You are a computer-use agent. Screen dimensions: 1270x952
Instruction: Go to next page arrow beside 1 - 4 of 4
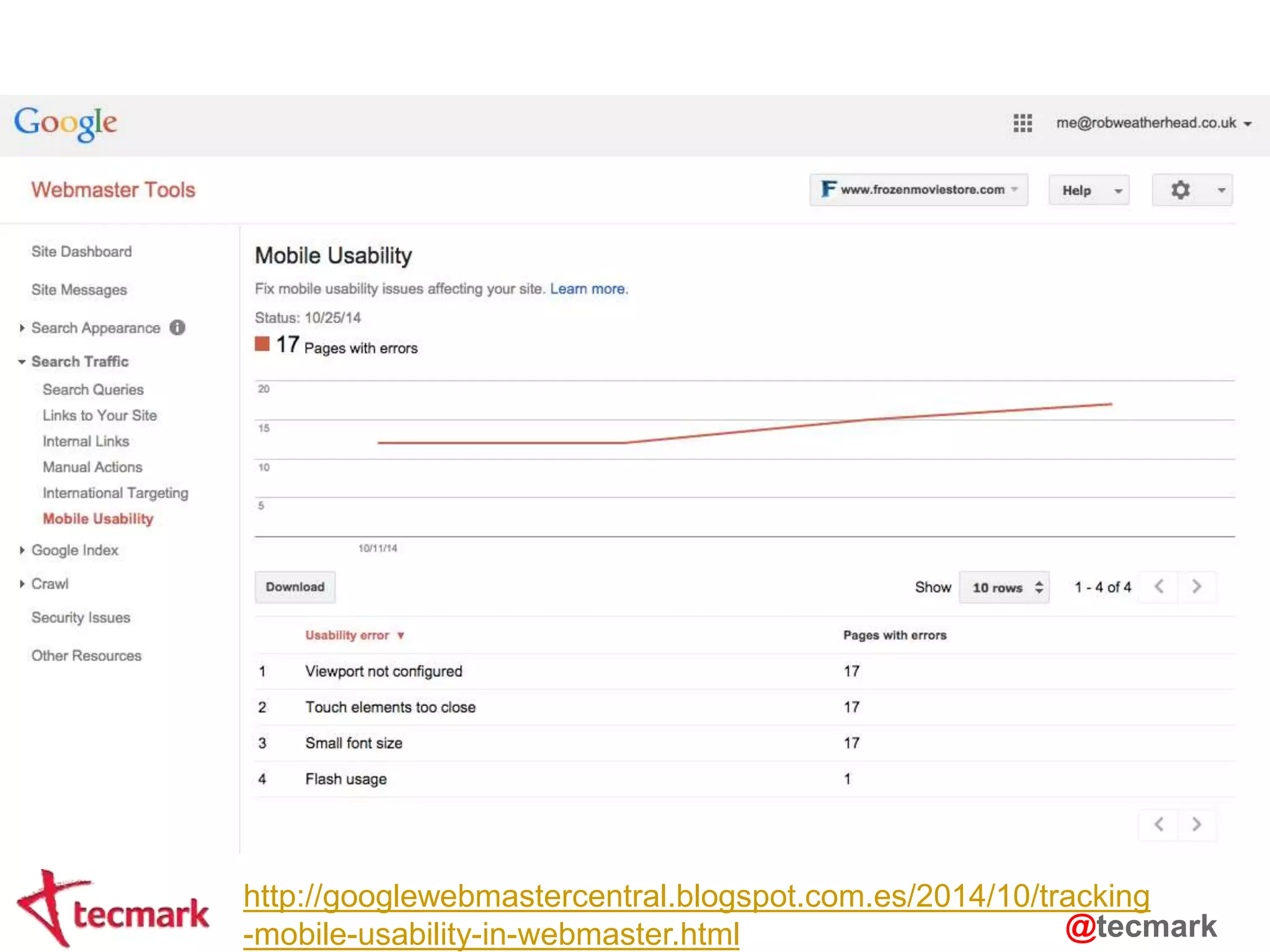1197,586
